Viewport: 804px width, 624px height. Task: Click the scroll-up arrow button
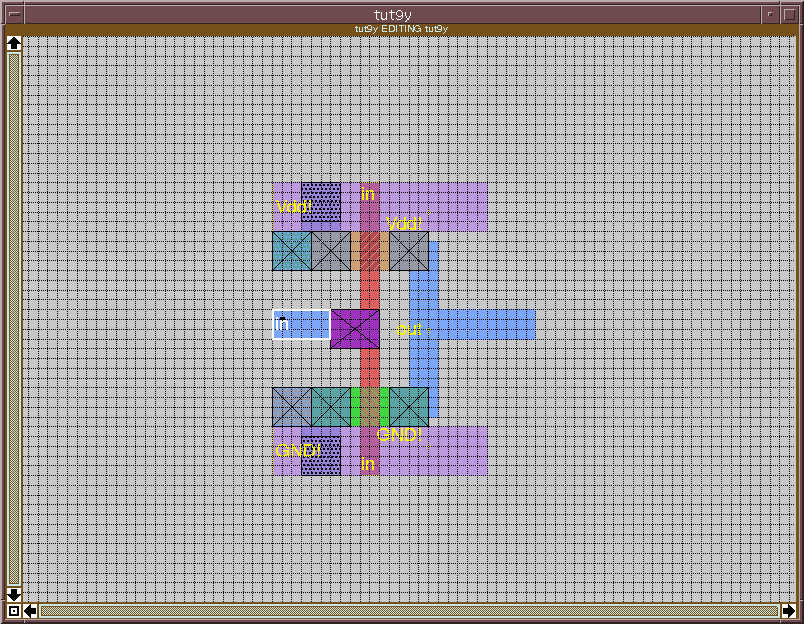tap(14, 43)
